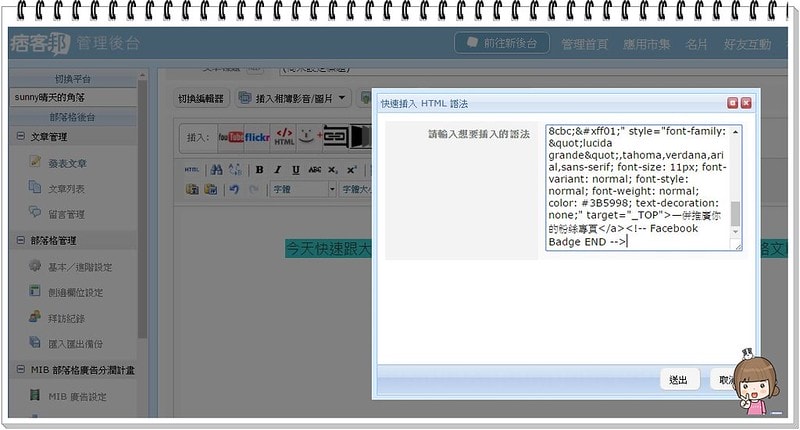Open 應用市集 in top navigation
This screenshot has height=430, width=800.
click(646, 44)
